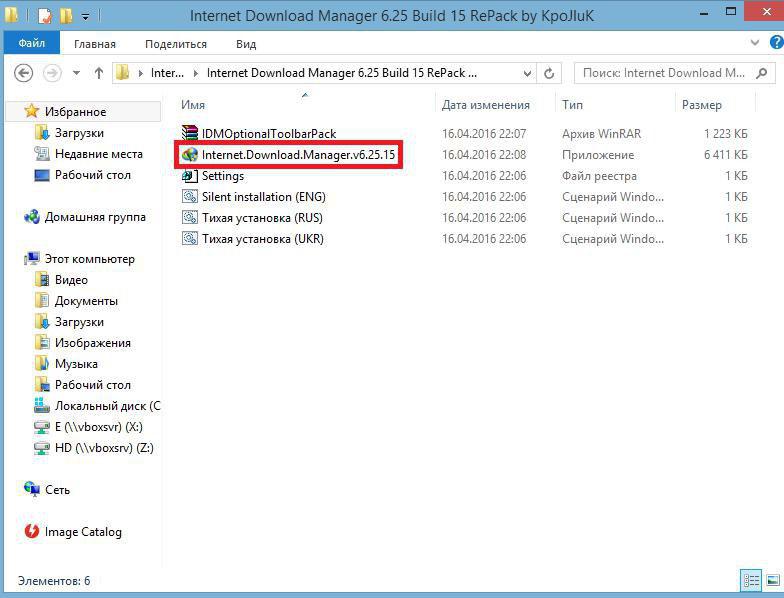Go up one folder level
The image size is (784, 598).
pos(98,73)
